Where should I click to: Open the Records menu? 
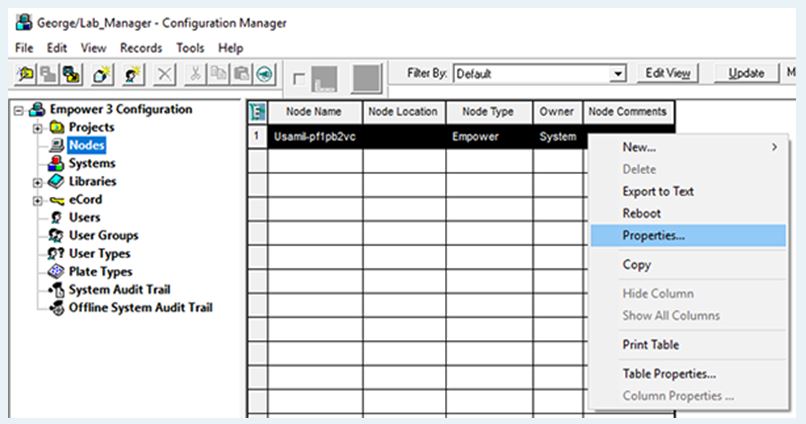click(x=141, y=48)
